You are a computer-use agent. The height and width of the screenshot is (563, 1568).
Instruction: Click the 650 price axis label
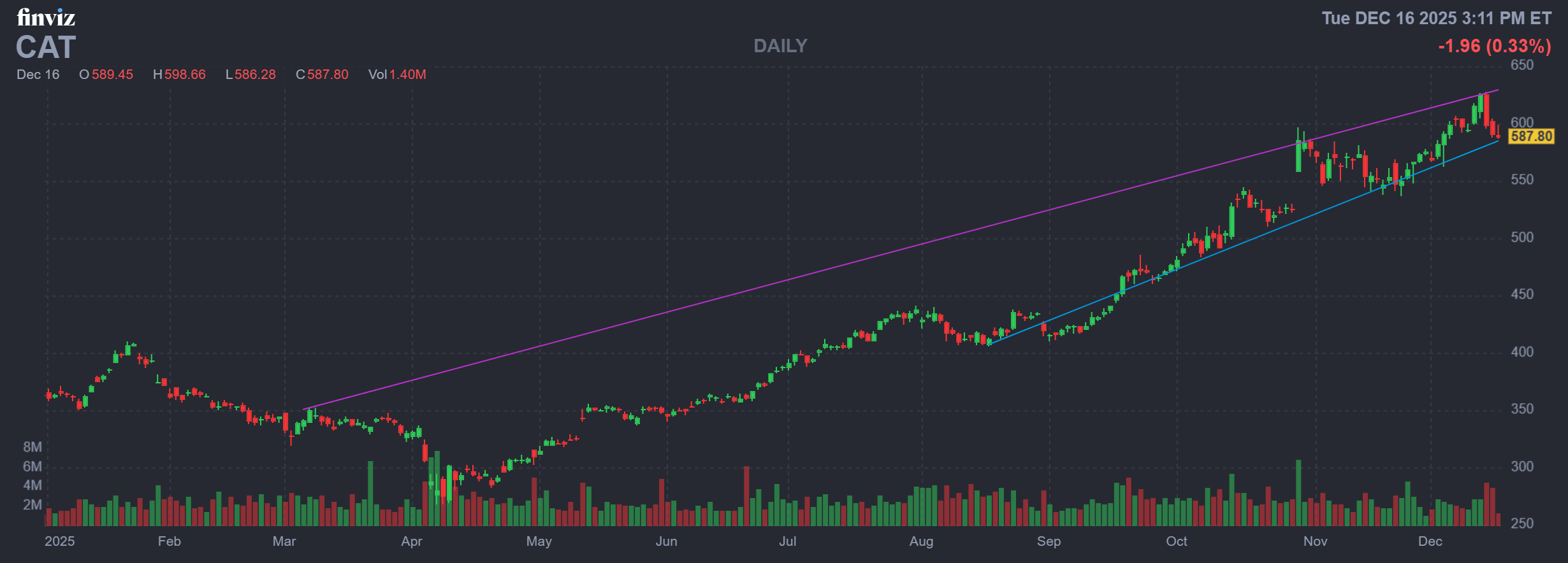pos(1522,65)
